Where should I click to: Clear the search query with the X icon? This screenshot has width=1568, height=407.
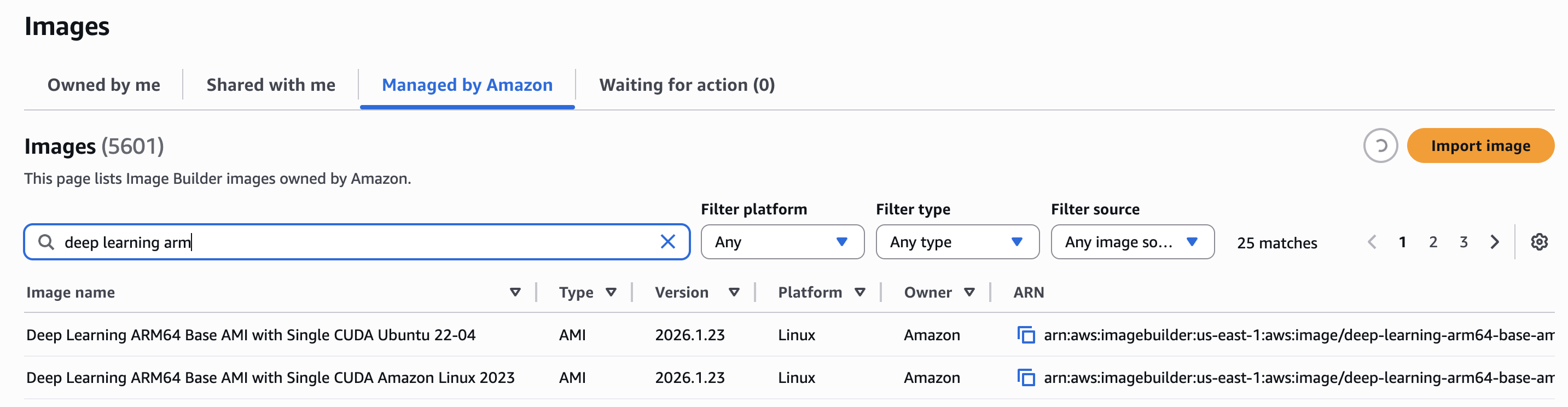point(669,242)
